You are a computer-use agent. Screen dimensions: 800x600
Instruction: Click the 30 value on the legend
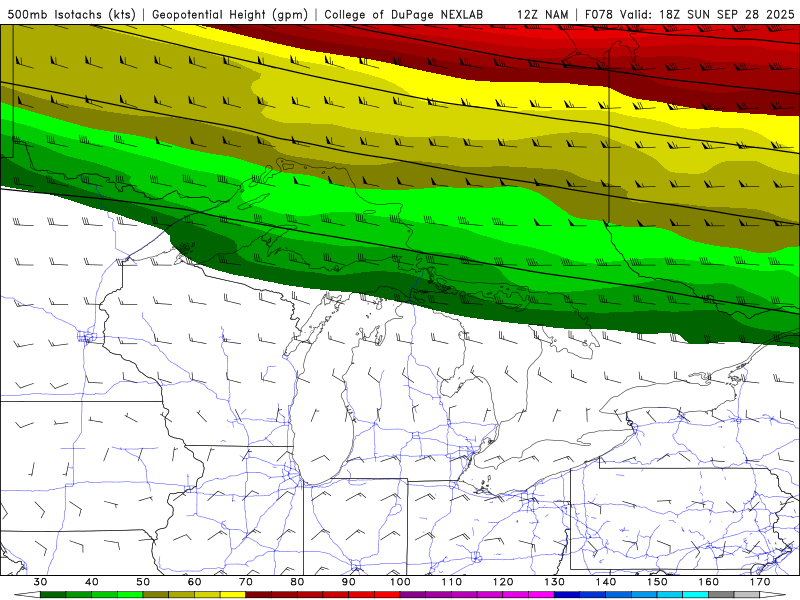[x=40, y=582]
